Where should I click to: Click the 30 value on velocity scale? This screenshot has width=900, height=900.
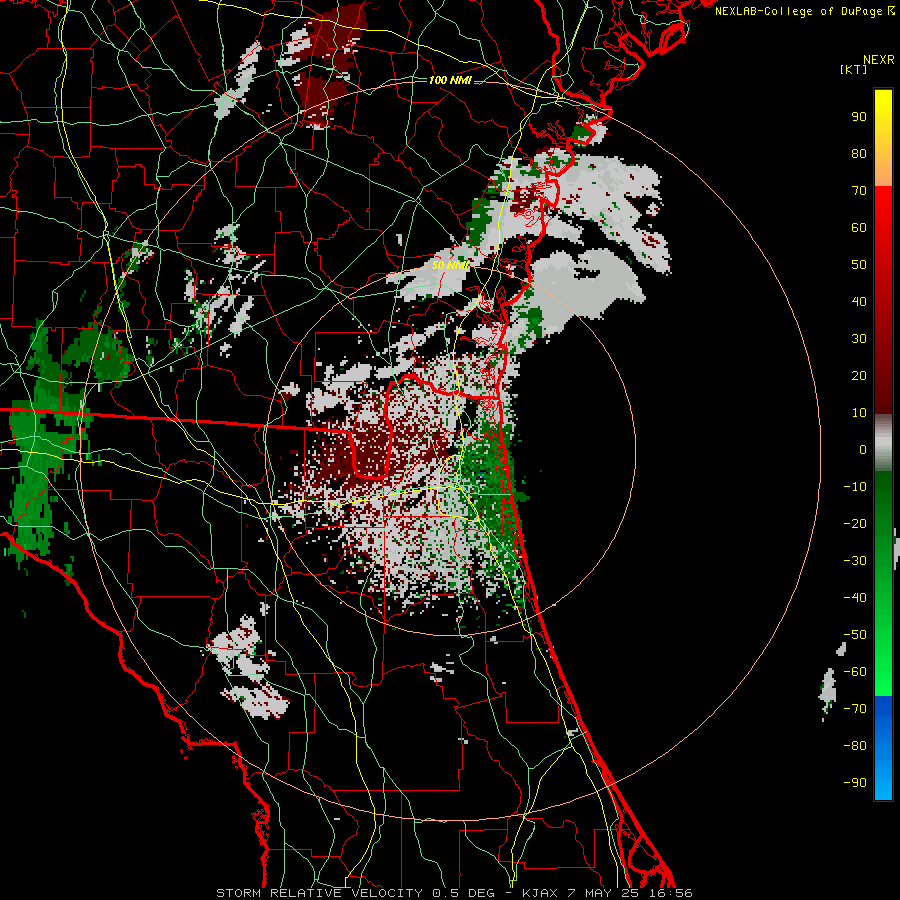pyautogui.click(x=859, y=339)
